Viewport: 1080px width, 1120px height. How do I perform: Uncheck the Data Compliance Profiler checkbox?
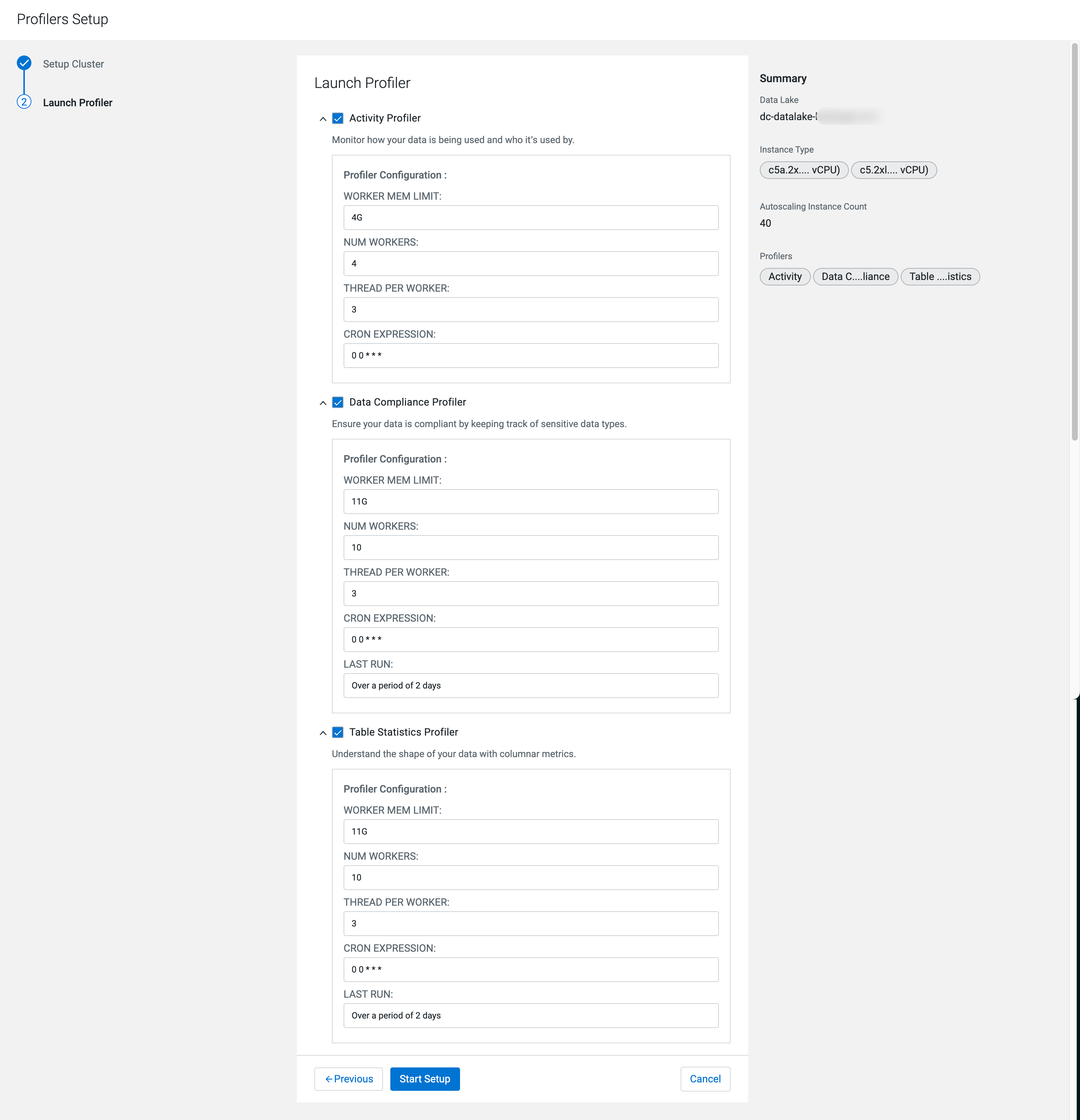[x=338, y=402]
